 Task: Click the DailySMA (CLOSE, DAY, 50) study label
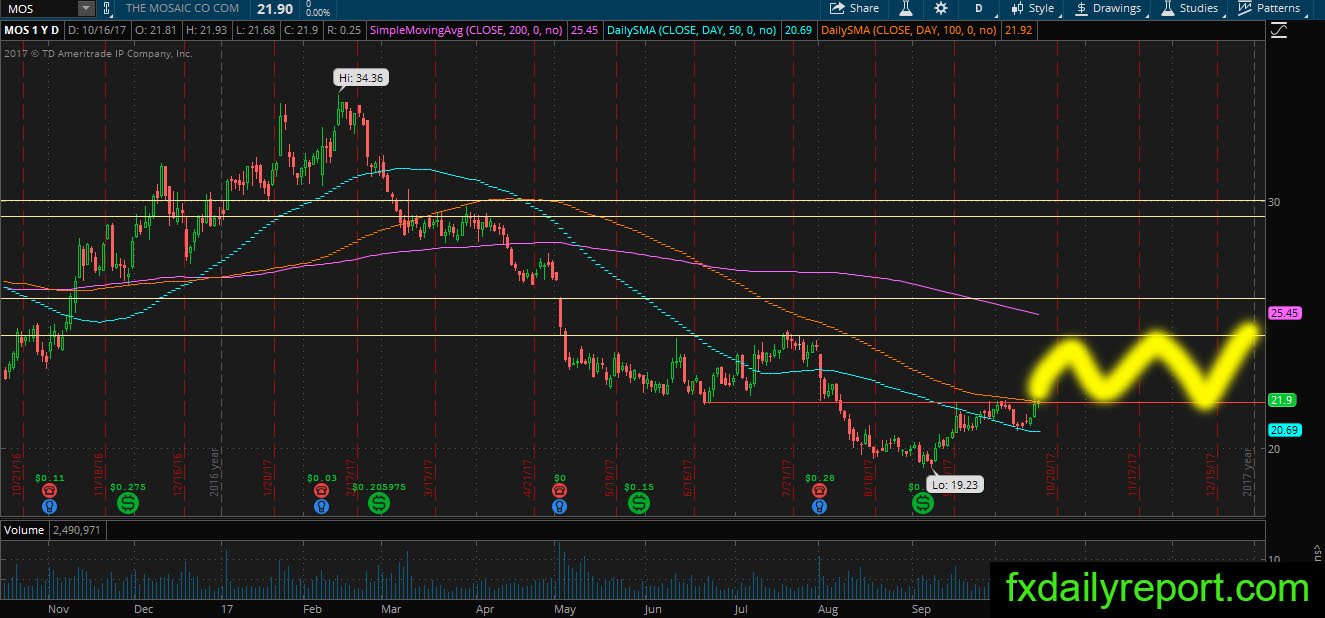[690, 31]
